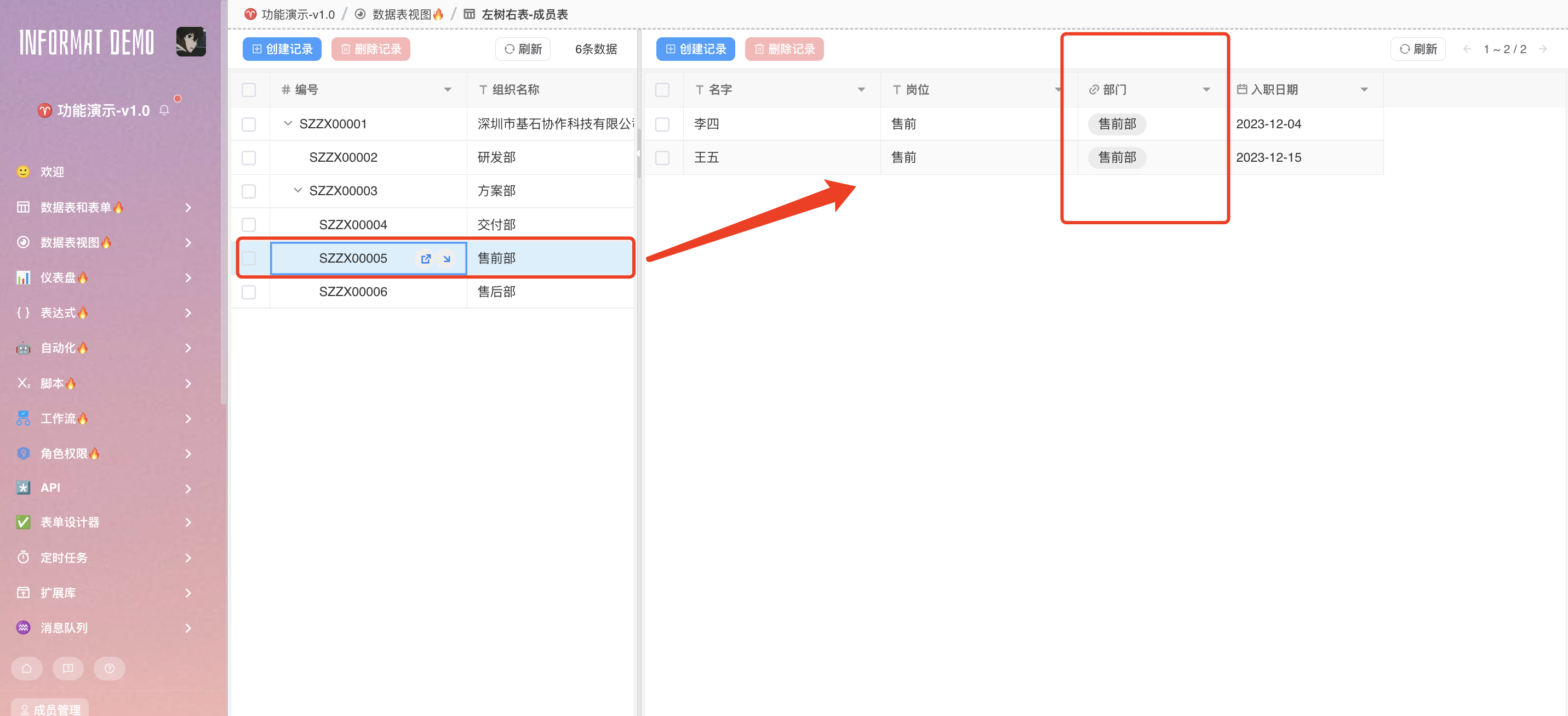Viewport: 1568px width, 716px height.
Task: Click the left panel 刷新 button
Action: pyautogui.click(x=523, y=49)
